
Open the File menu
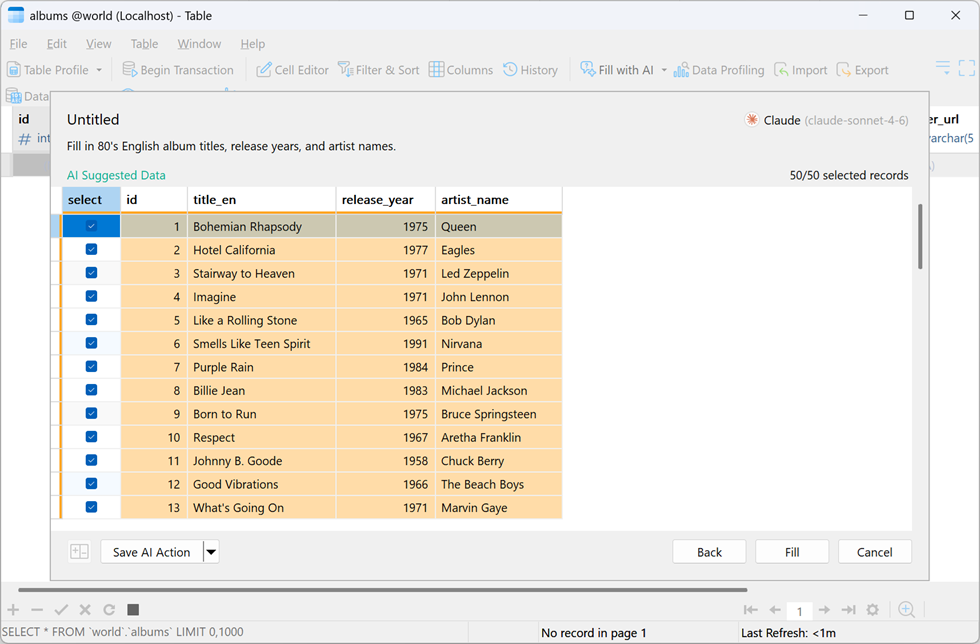(x=18, y=44)
